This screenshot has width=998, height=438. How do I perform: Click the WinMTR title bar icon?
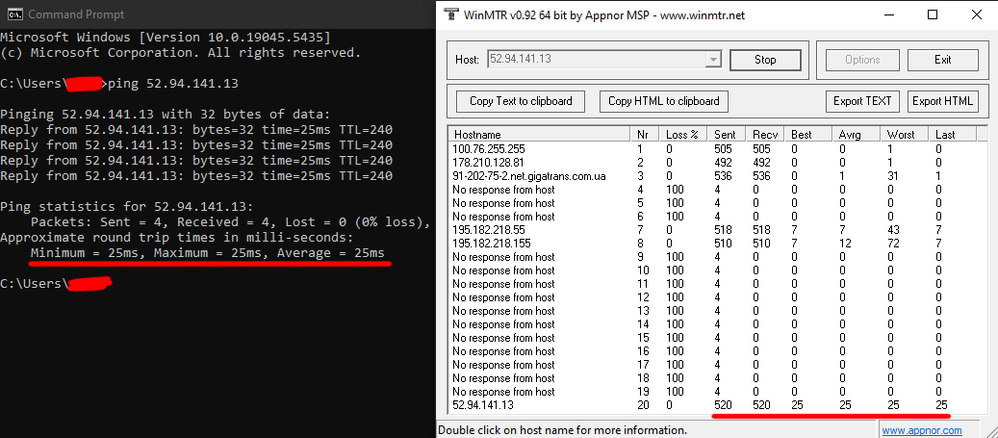451,16
